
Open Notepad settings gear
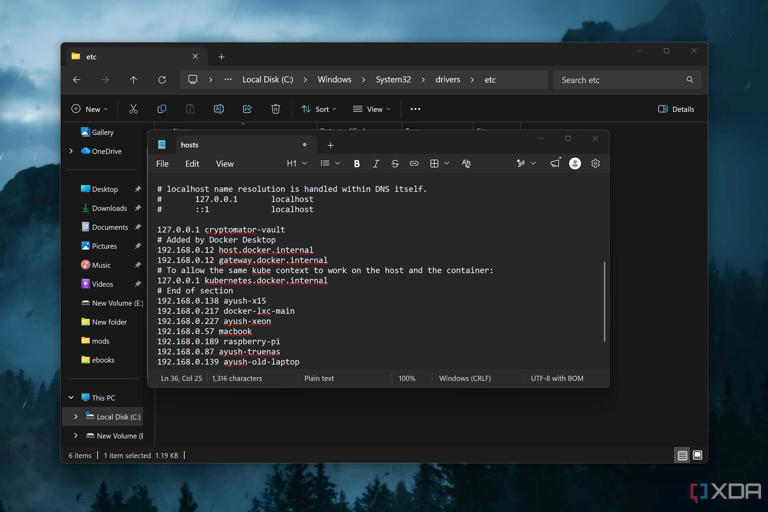(595, 164)
